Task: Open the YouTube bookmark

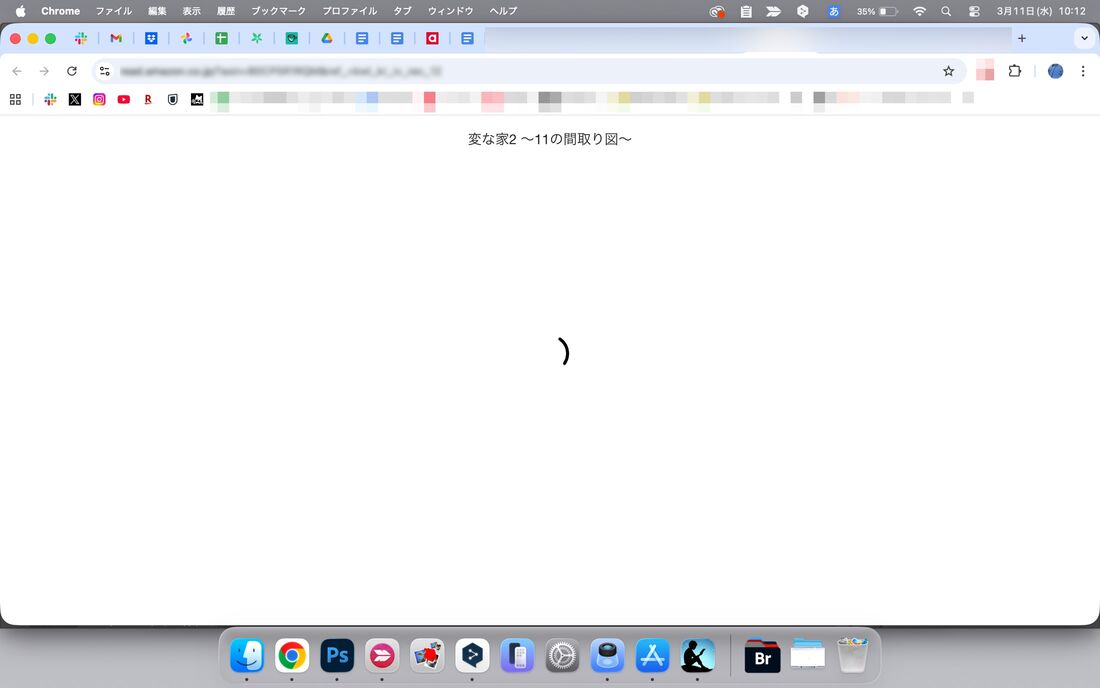Action: [x=123, y=99]
